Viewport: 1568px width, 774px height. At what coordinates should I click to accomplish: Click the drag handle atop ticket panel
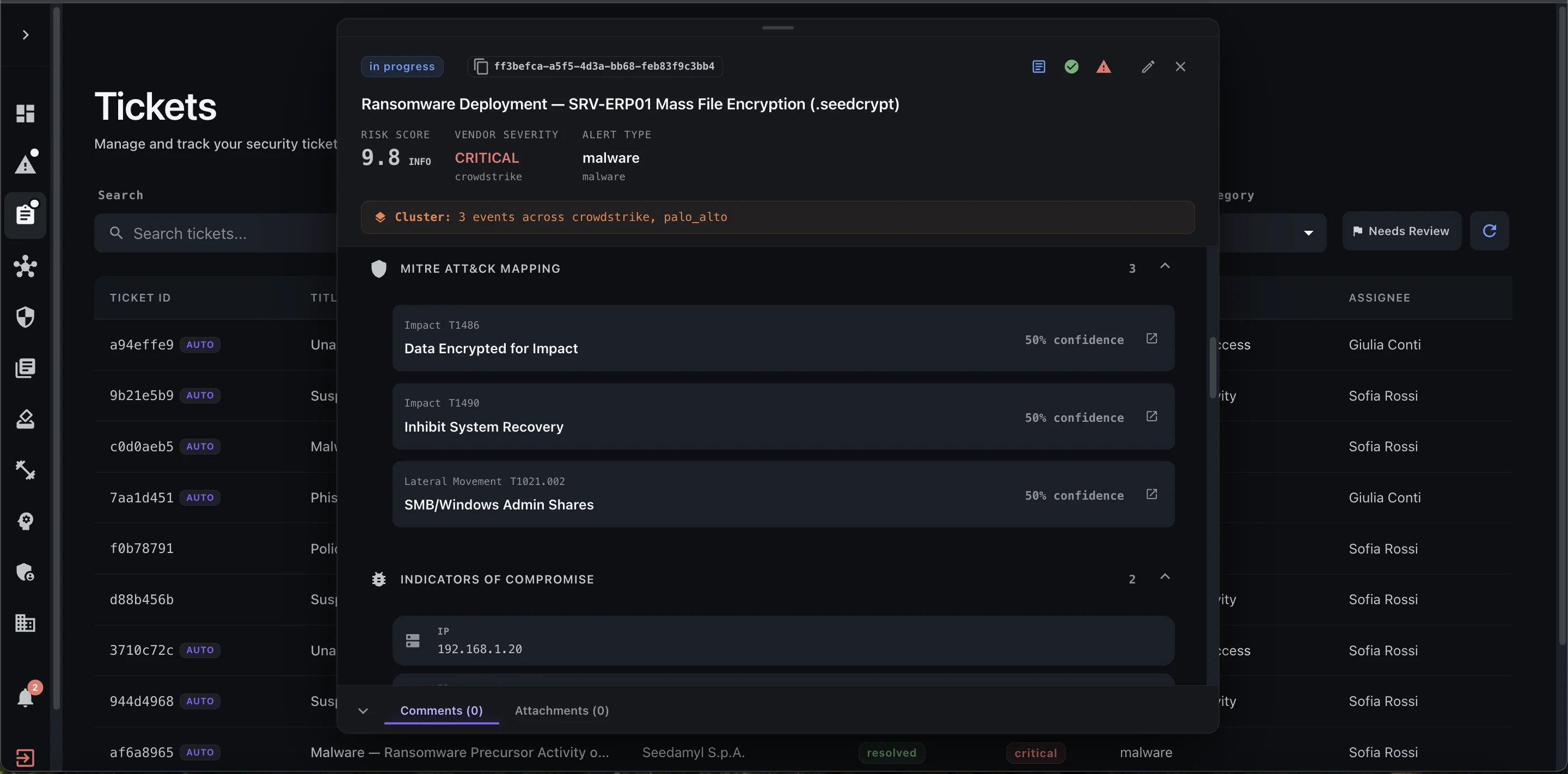pyautogui.click(x=777, y=27)
